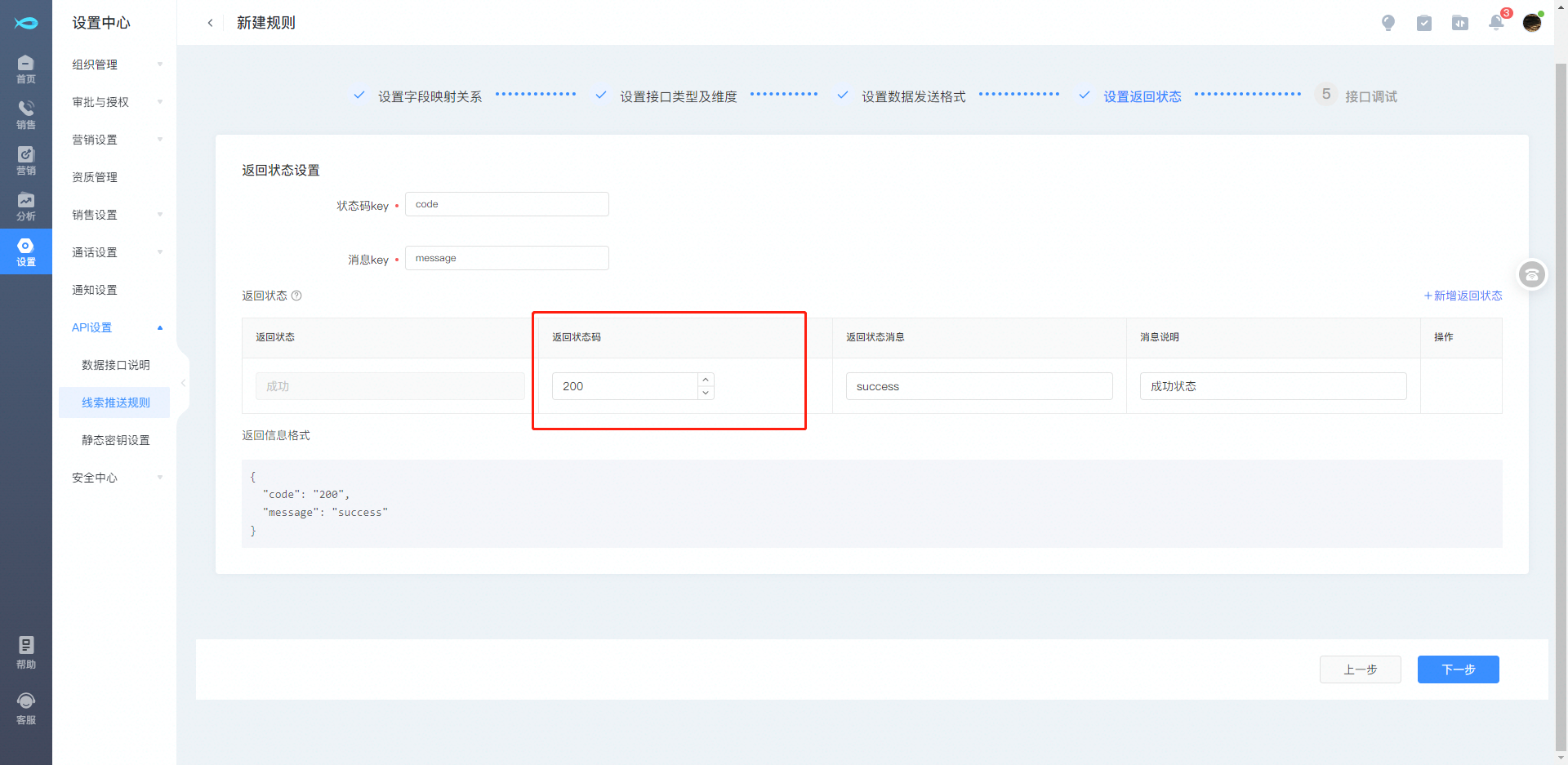Select the 分析 chart icon in sidebar
The width and height of the screenshot is (1568, 765).
25,206
